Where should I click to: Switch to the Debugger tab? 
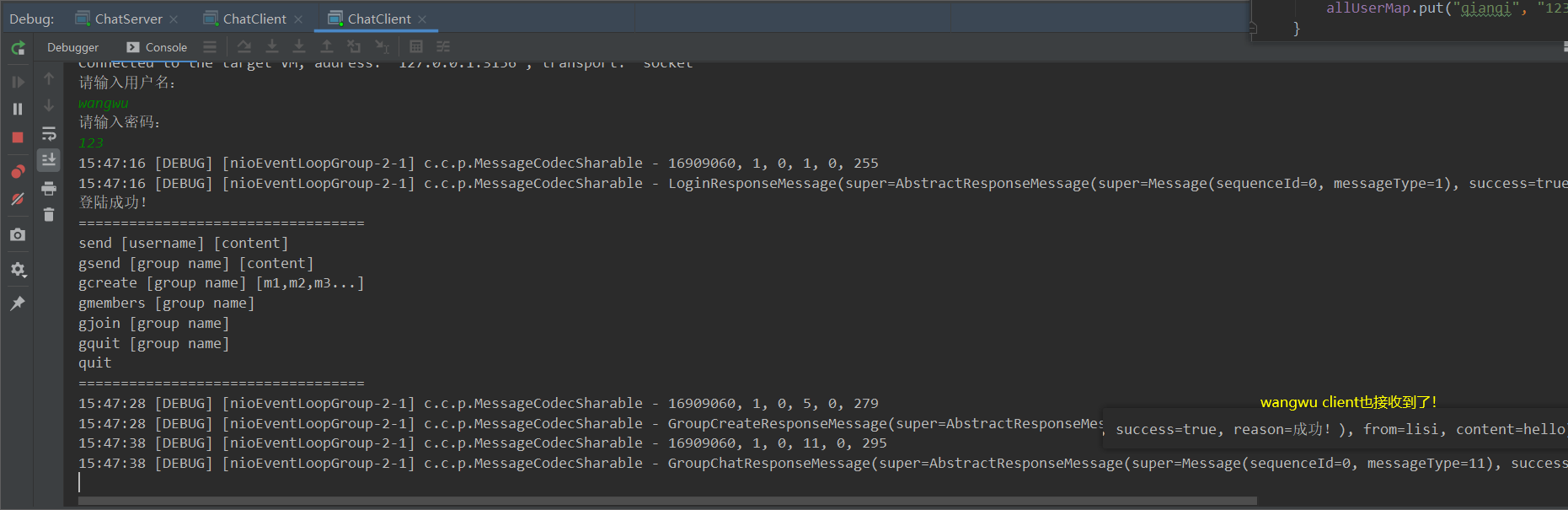(x=72, y=47)
